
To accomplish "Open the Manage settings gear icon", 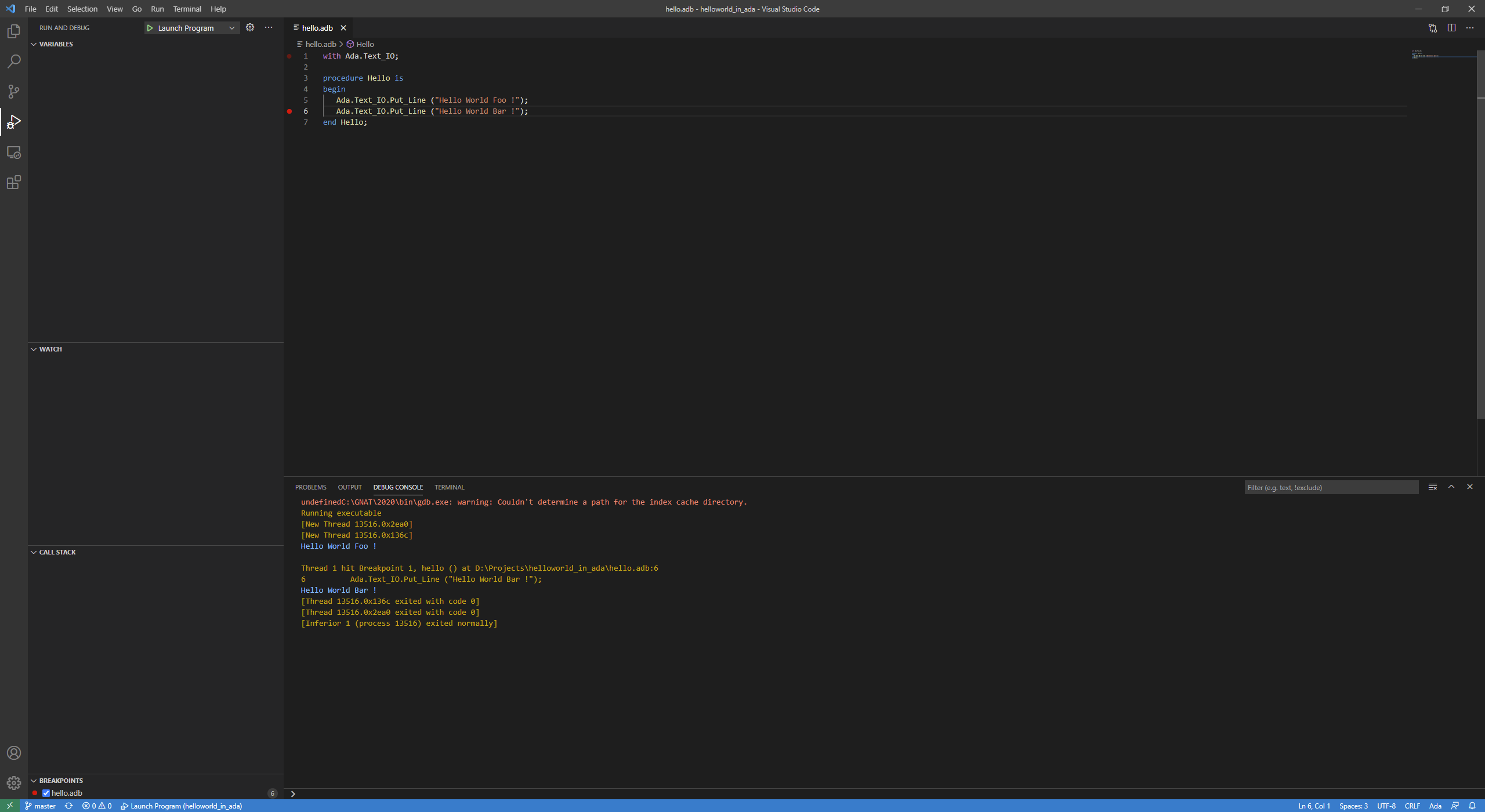I will [x=14, y=781].
